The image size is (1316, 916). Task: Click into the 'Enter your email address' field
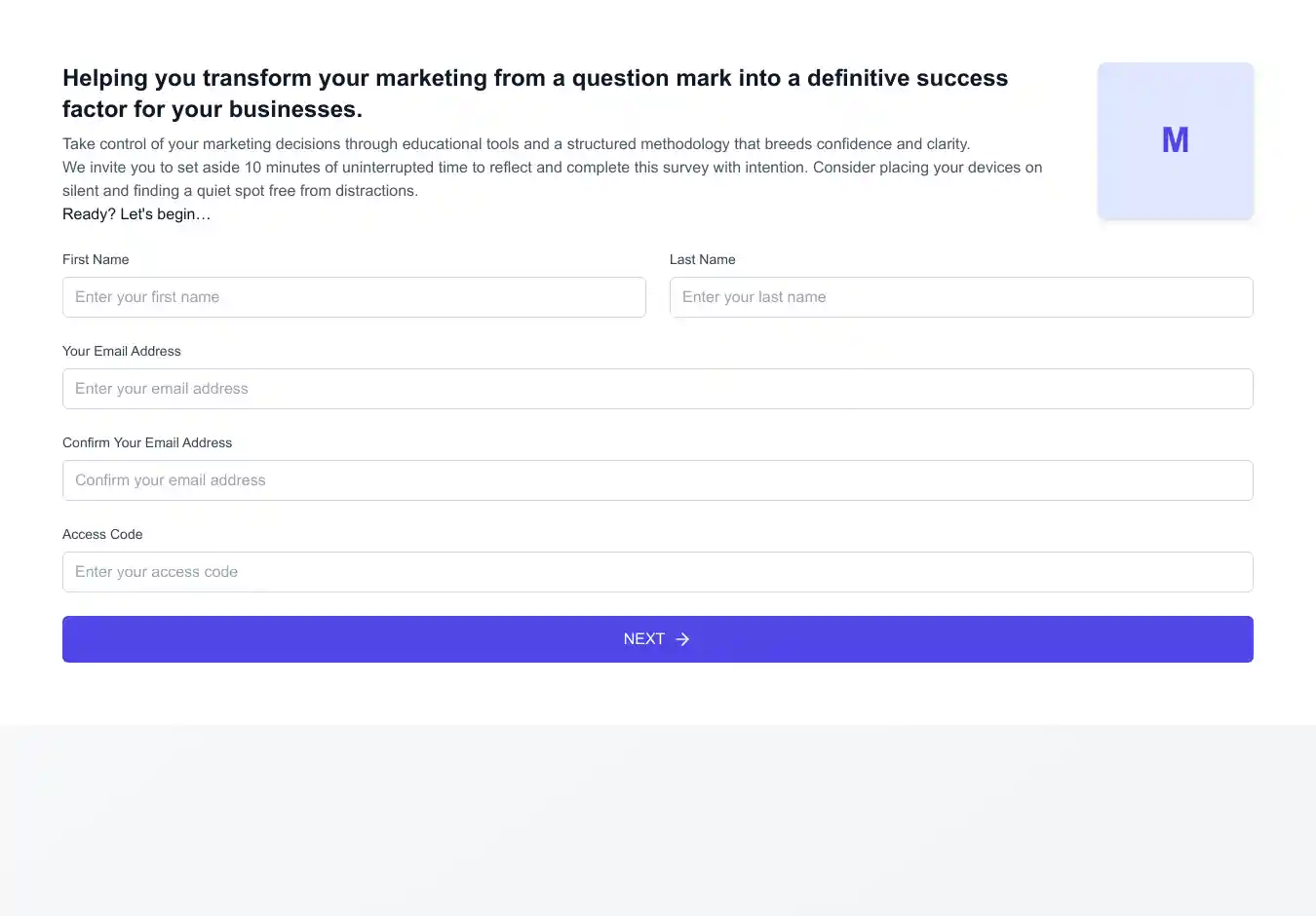pyautogui.click(x=657, y=389)
